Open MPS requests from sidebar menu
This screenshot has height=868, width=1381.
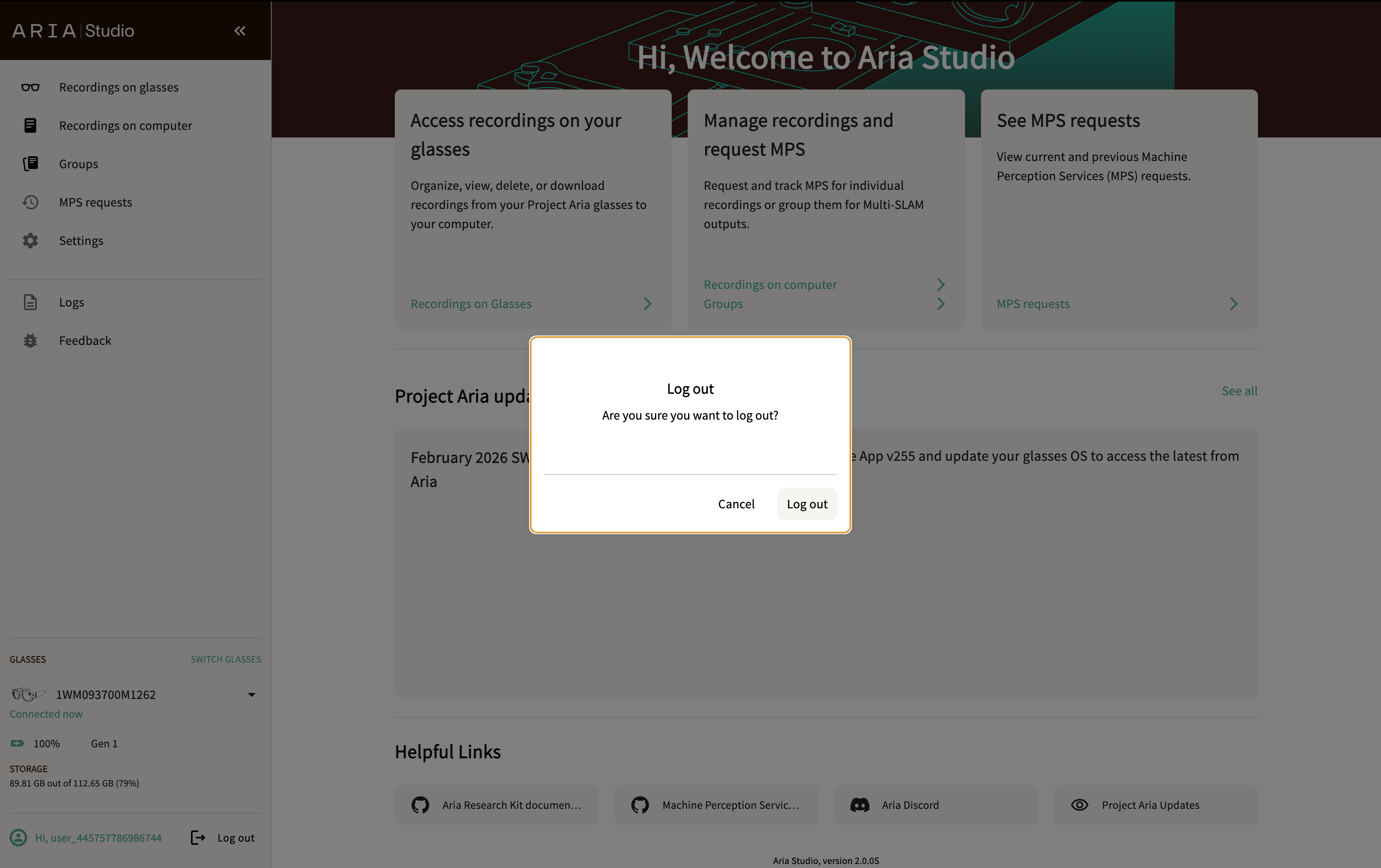coord(135,203)
